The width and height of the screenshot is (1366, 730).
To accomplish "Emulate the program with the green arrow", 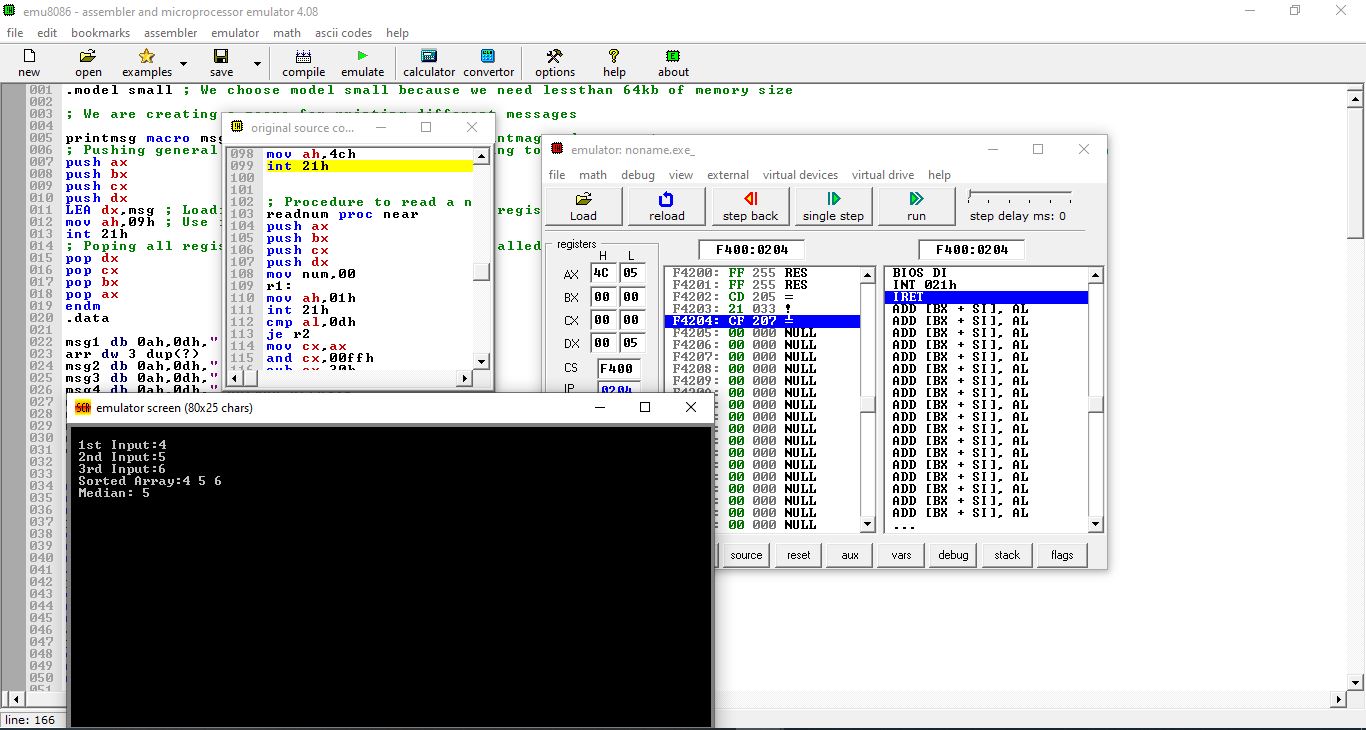I will coord(362,62).
